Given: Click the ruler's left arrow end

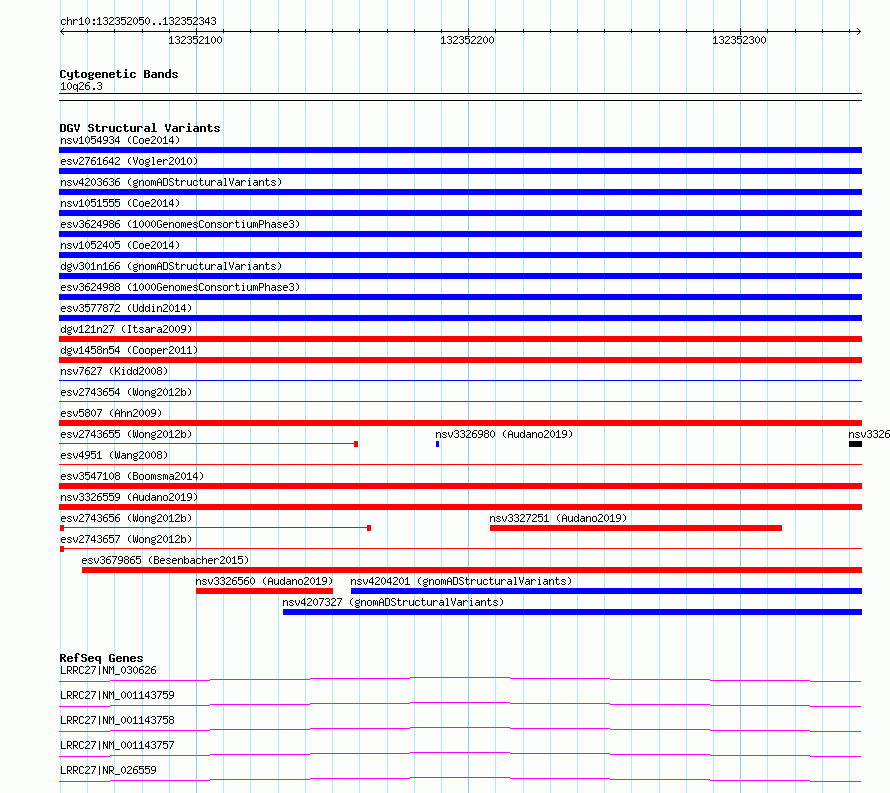Looking at the screenshot, I should (62, 31).
